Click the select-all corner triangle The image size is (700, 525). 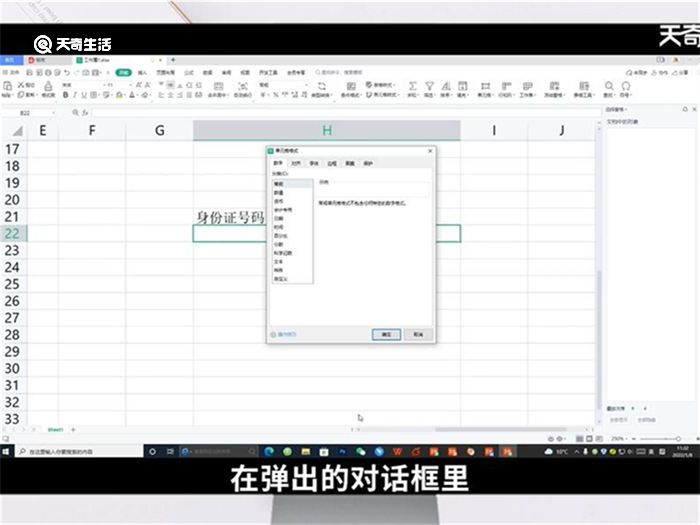coord(17,131)
